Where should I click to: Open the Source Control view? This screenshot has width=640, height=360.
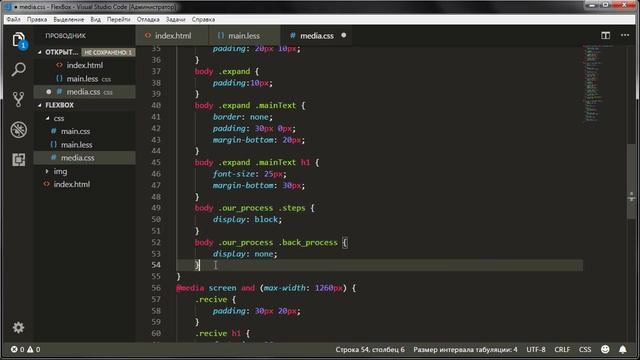(x=18, y=99)
